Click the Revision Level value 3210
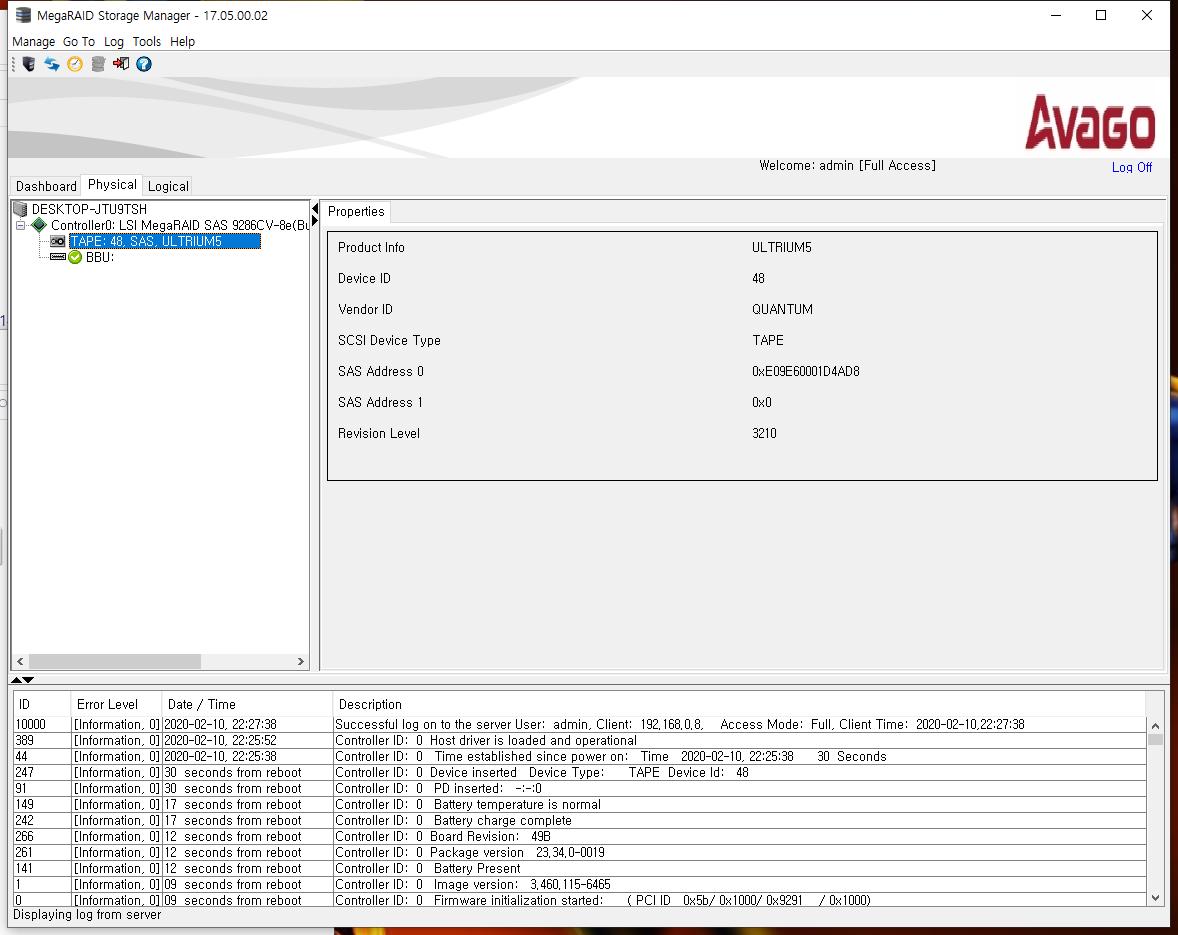Screen dimensions: 1178x935 [764, 433]
